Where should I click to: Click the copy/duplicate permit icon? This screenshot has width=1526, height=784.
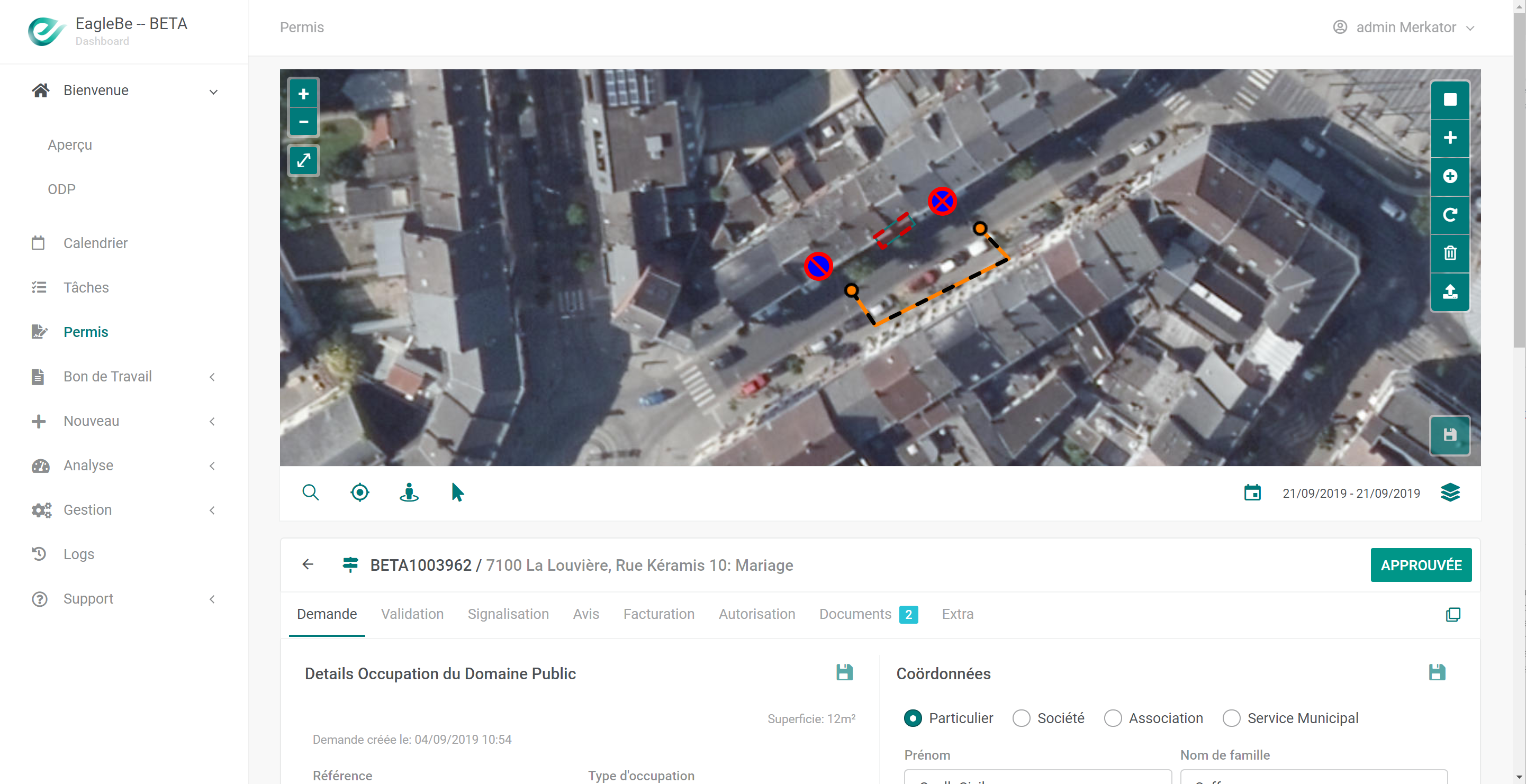click(x=1452, y=615)
